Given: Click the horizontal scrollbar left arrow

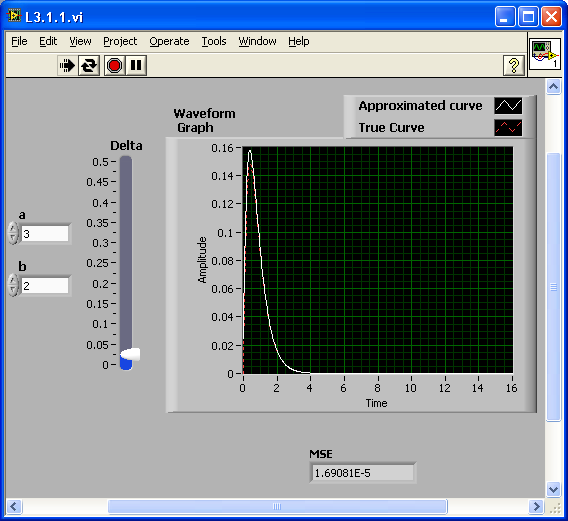Looking at the screenshot, I should [x=14, y=506].
